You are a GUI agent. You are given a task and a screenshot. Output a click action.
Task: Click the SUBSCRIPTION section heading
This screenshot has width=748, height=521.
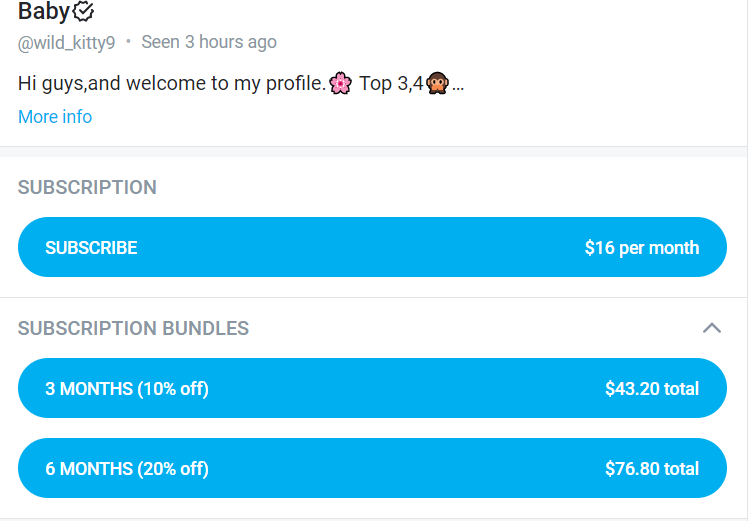[87, 187]
